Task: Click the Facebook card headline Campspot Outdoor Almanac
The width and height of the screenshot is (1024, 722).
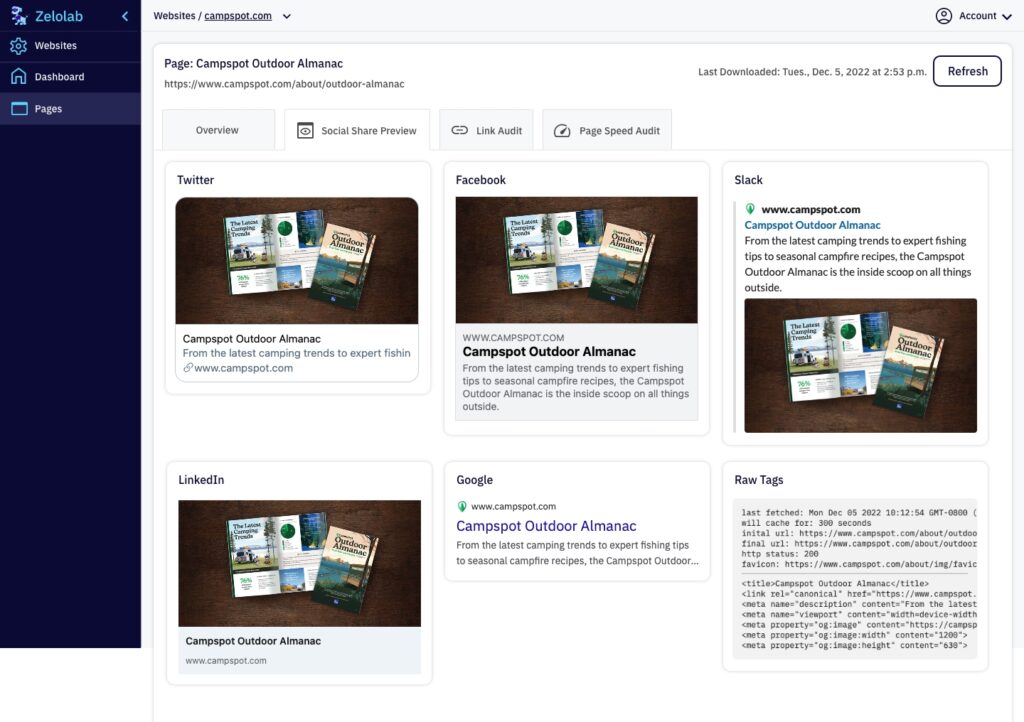Action: click(x=549, y=351)
